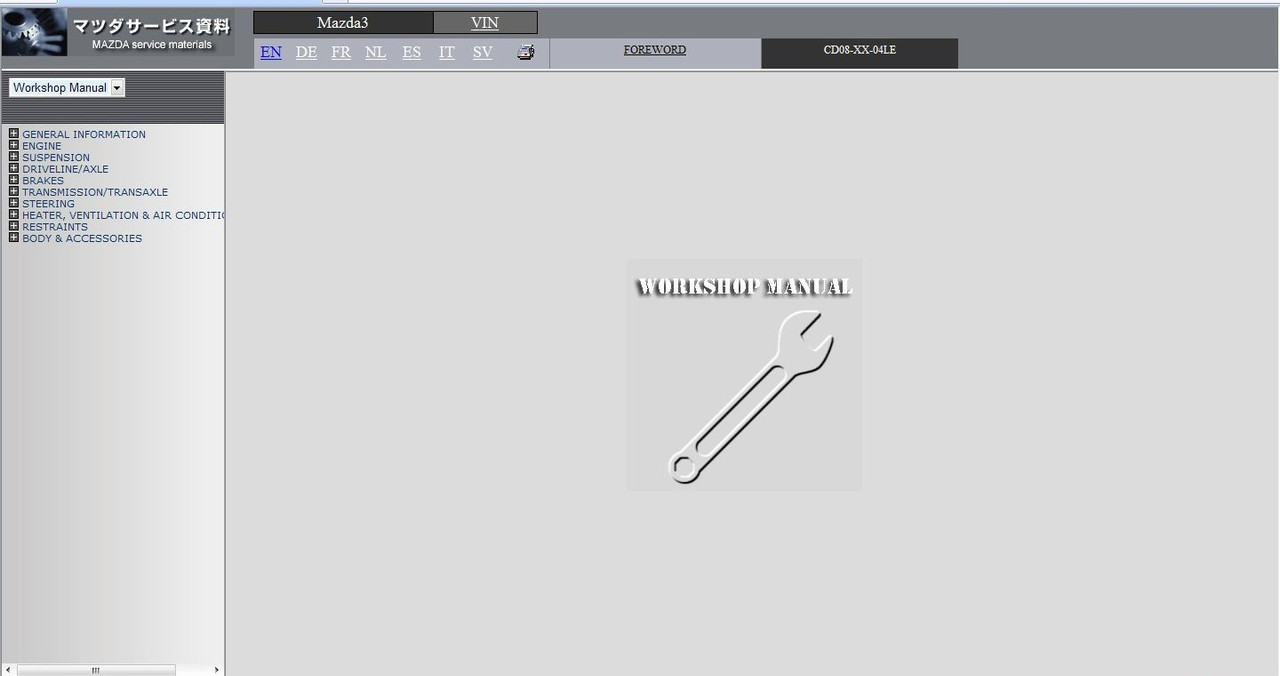The height and width of the screenshot is (676, 1280).
Task: Click the Workshop Manual wrench image
Action: tap(744, 375)
